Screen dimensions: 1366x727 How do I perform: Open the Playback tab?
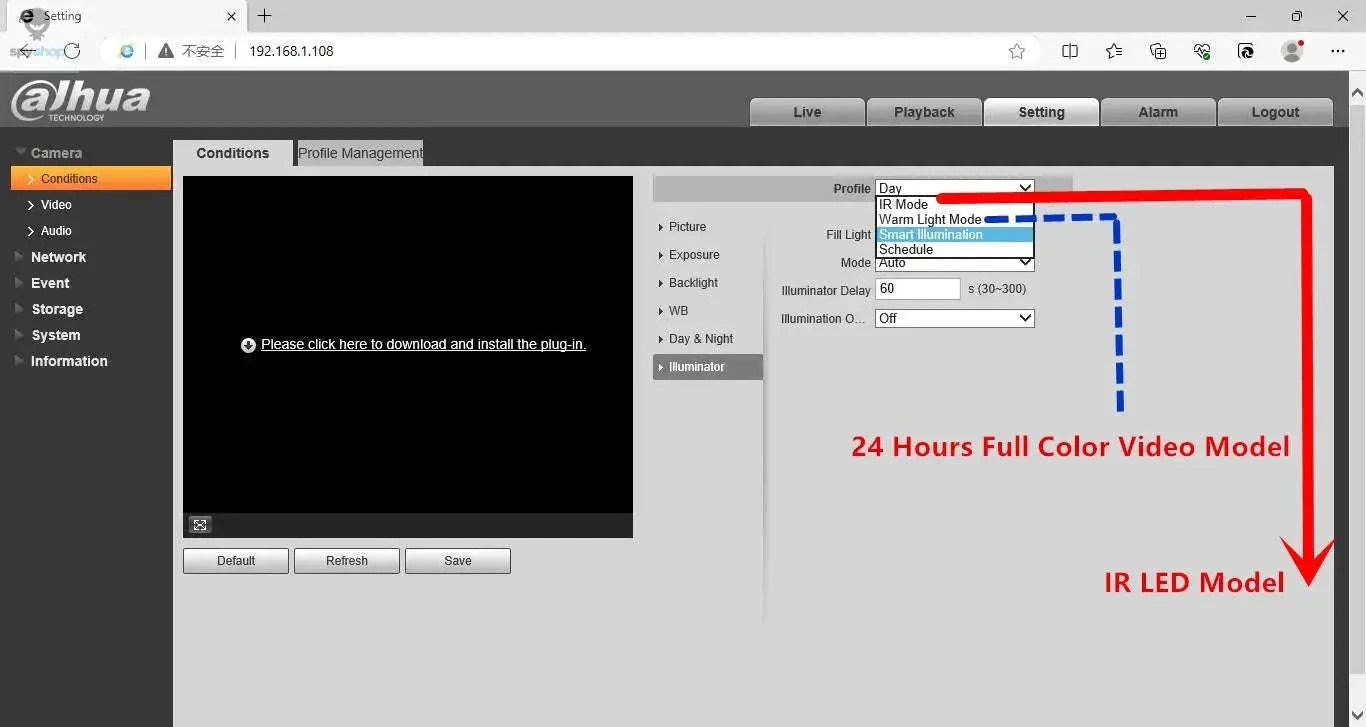(924, 112)
